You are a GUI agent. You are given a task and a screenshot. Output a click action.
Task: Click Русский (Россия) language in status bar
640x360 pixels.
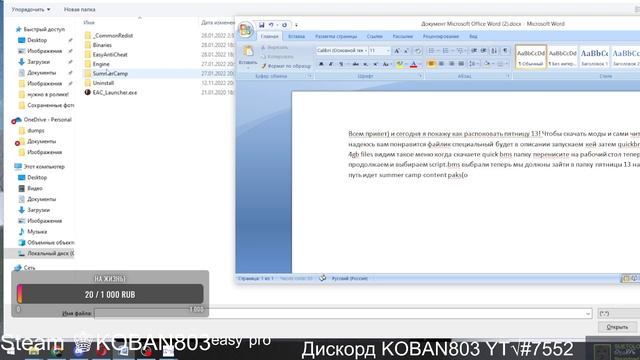pos(349,278)
